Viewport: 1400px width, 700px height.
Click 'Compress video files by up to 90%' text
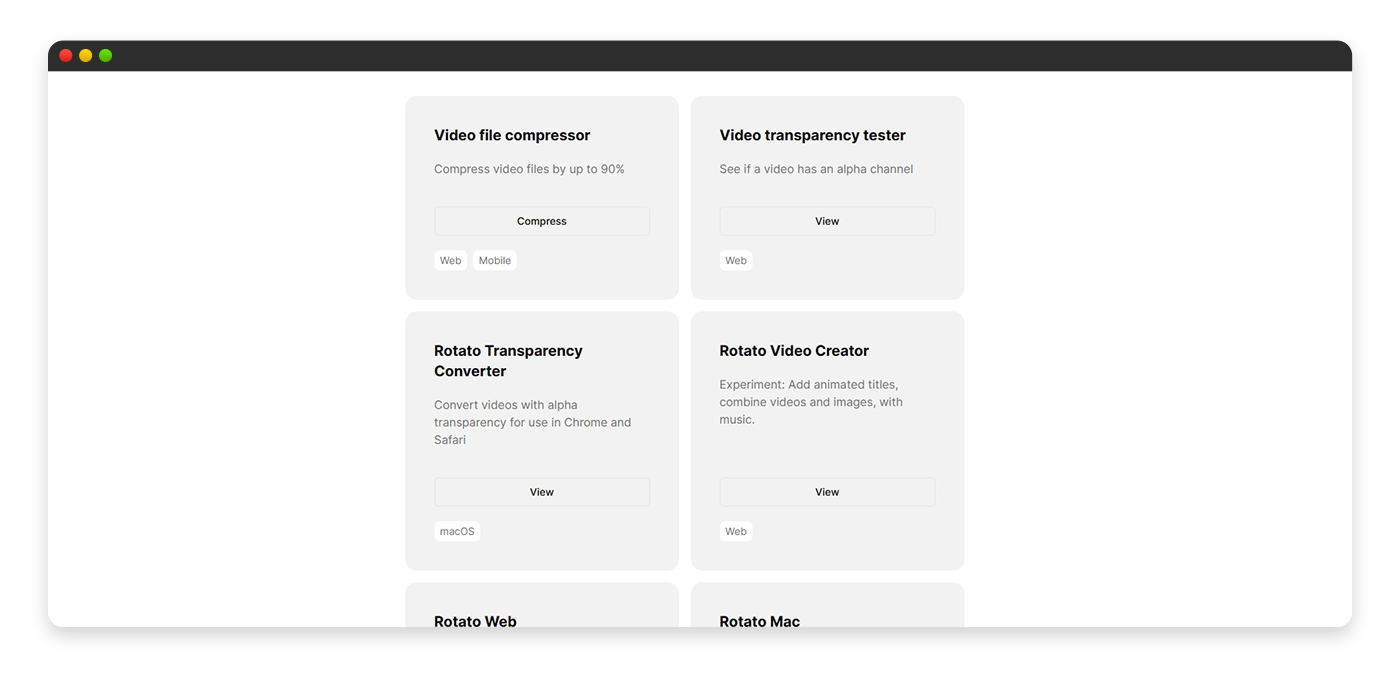(x=529, y=169)
